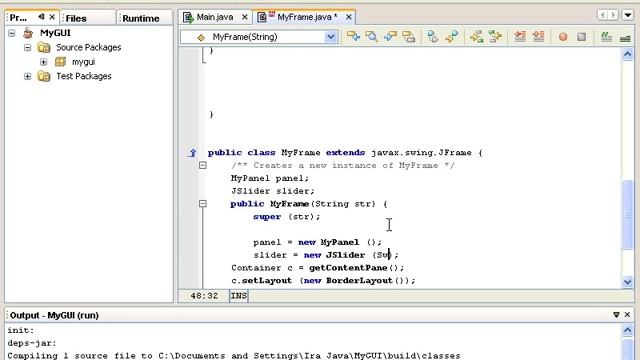Minimize the Output panel with the triangle icon
The image size is (640, 360).
coord(616,315)
